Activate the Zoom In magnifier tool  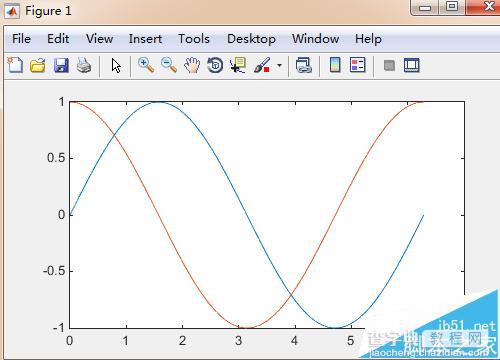click(x=146, y=65)
